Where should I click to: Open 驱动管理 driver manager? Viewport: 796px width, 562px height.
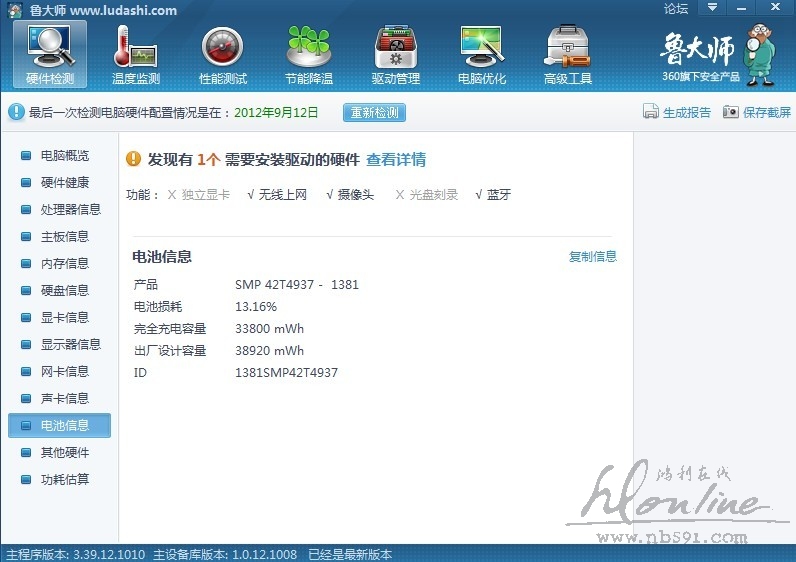pyautogui.click(x=395, y=55)
